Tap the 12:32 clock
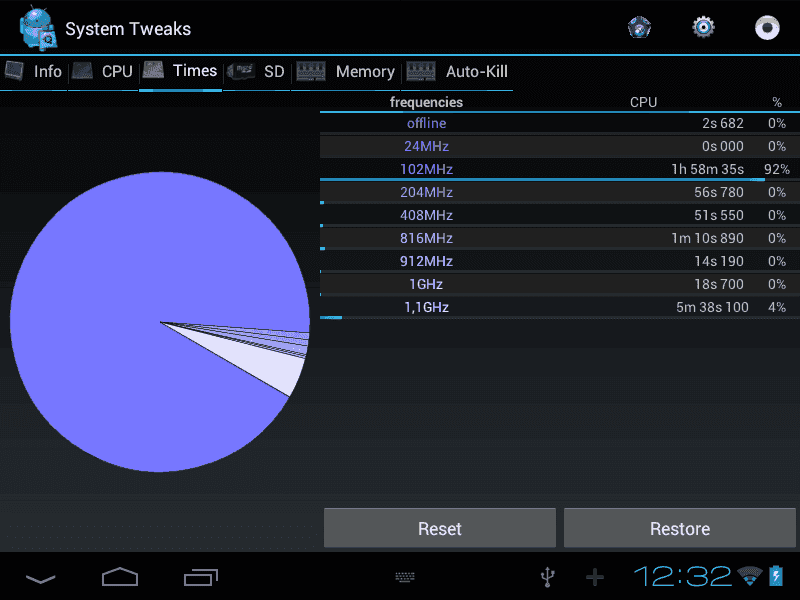Screen dimensions: 800x600 (x=683, y=577)
